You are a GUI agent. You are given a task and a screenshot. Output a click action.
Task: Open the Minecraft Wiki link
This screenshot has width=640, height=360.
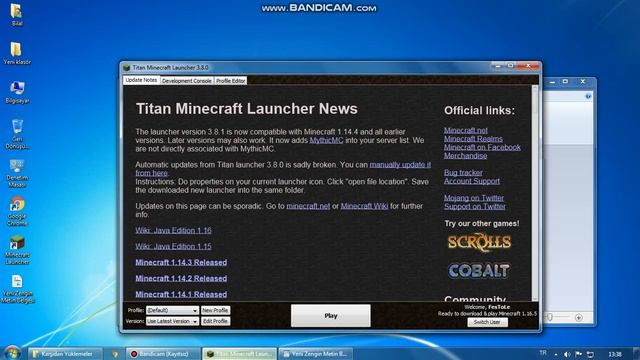(x=364, y=206)
